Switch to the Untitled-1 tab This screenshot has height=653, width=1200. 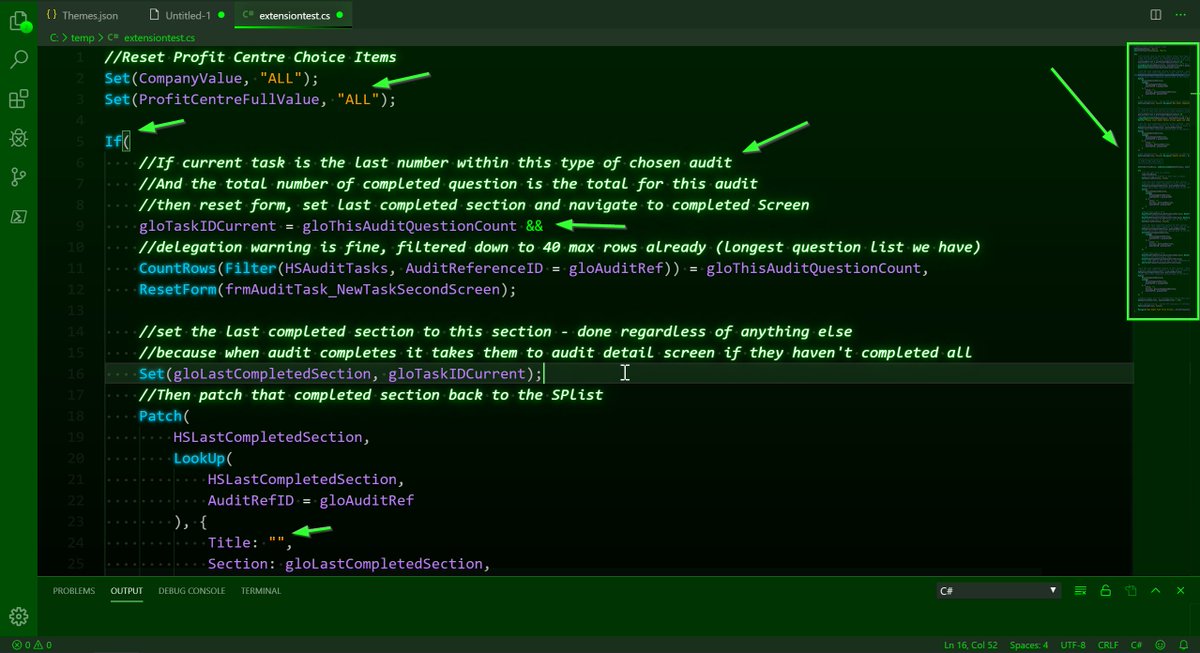(x=185, y=15)
